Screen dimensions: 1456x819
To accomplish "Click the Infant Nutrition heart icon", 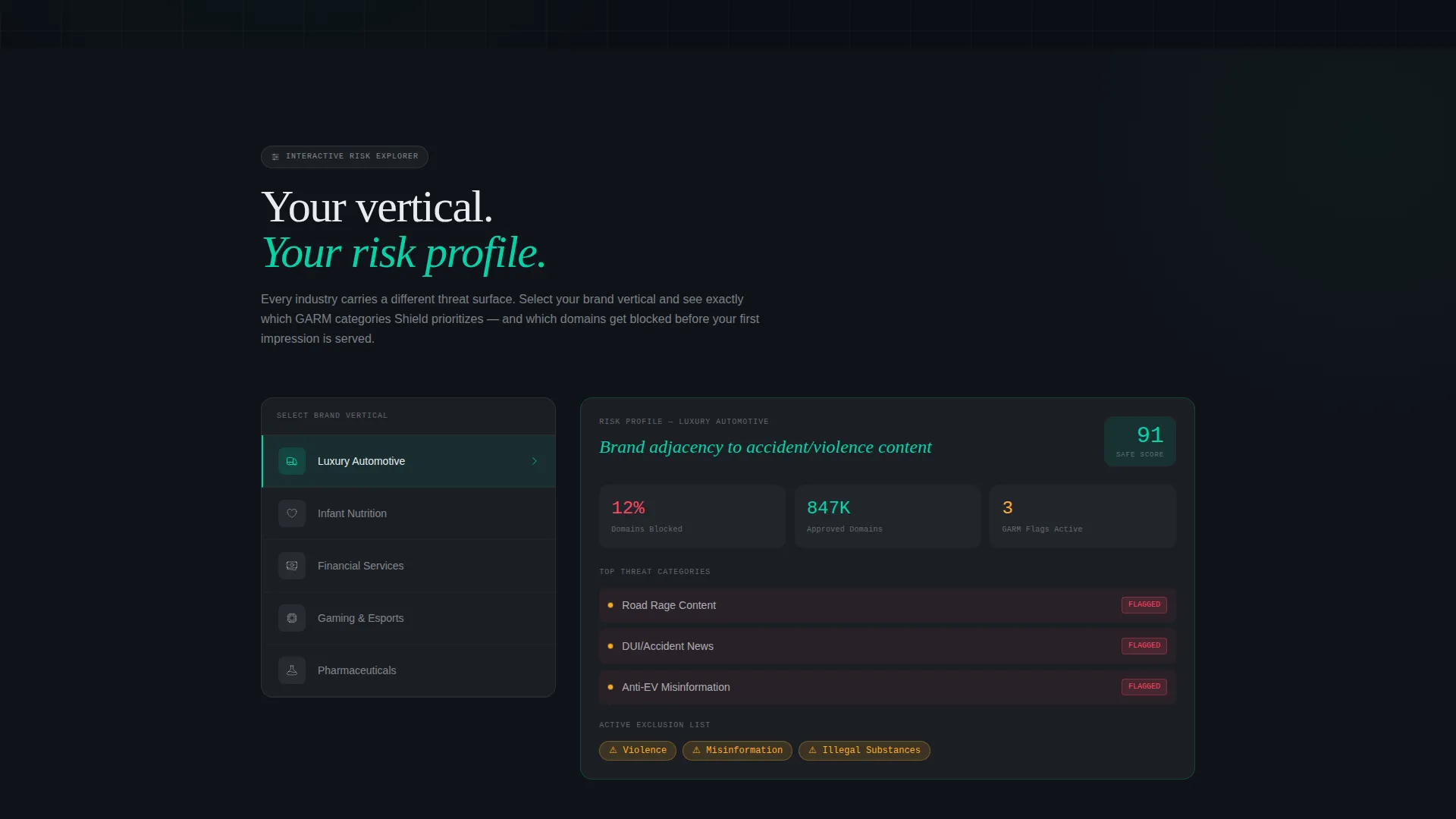I will (x=291, y=513).
